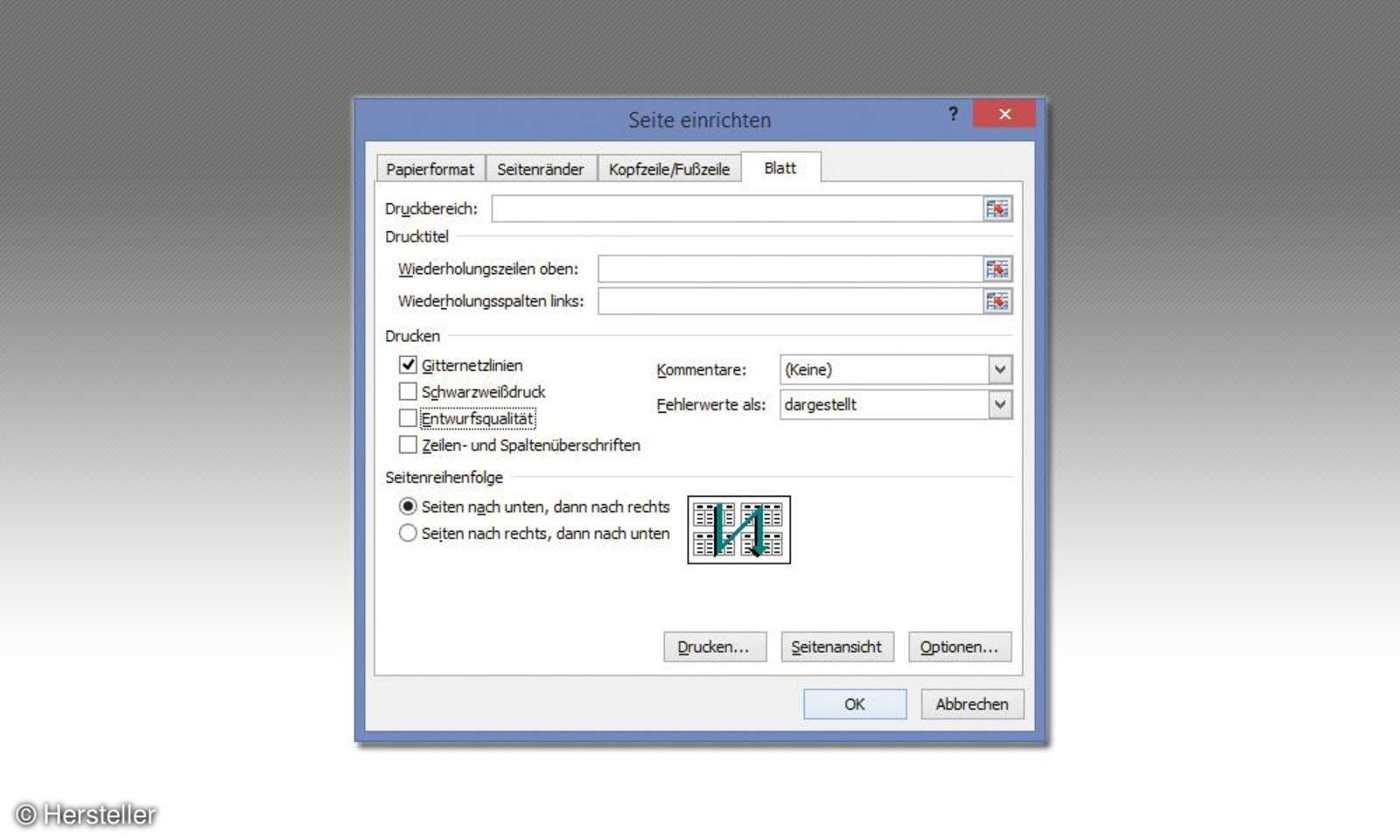
Task: Select 'Seiten nach rechts, dann nach unten'
Action: (x=407, y=533)
